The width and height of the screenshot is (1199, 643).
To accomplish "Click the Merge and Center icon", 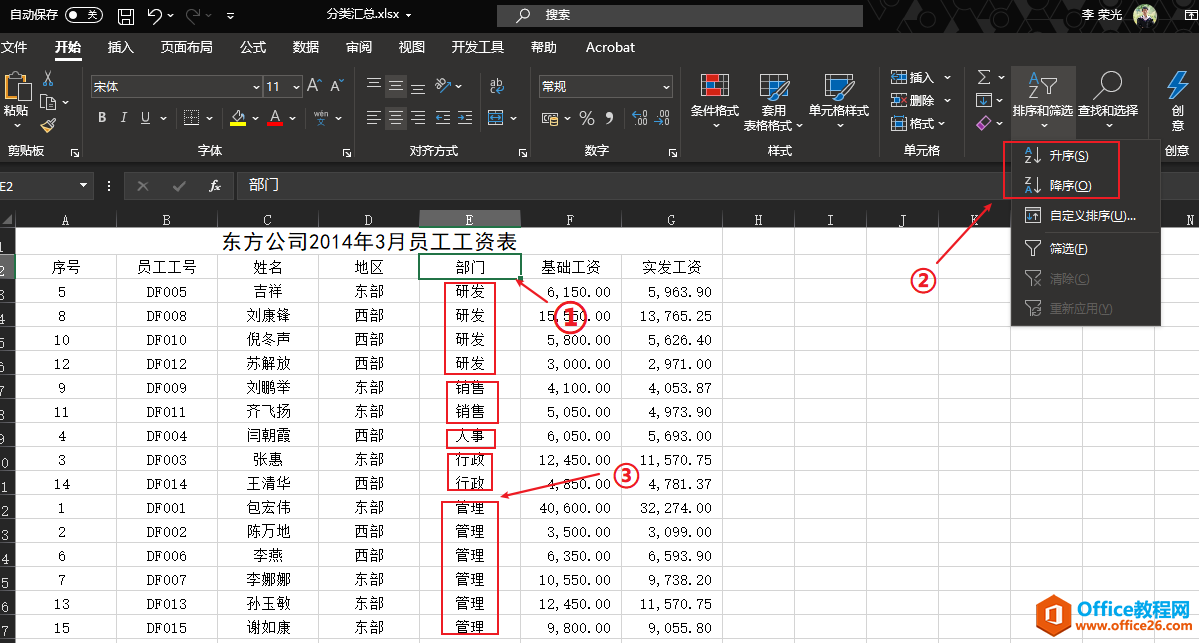I will click(x=496, y=119).
